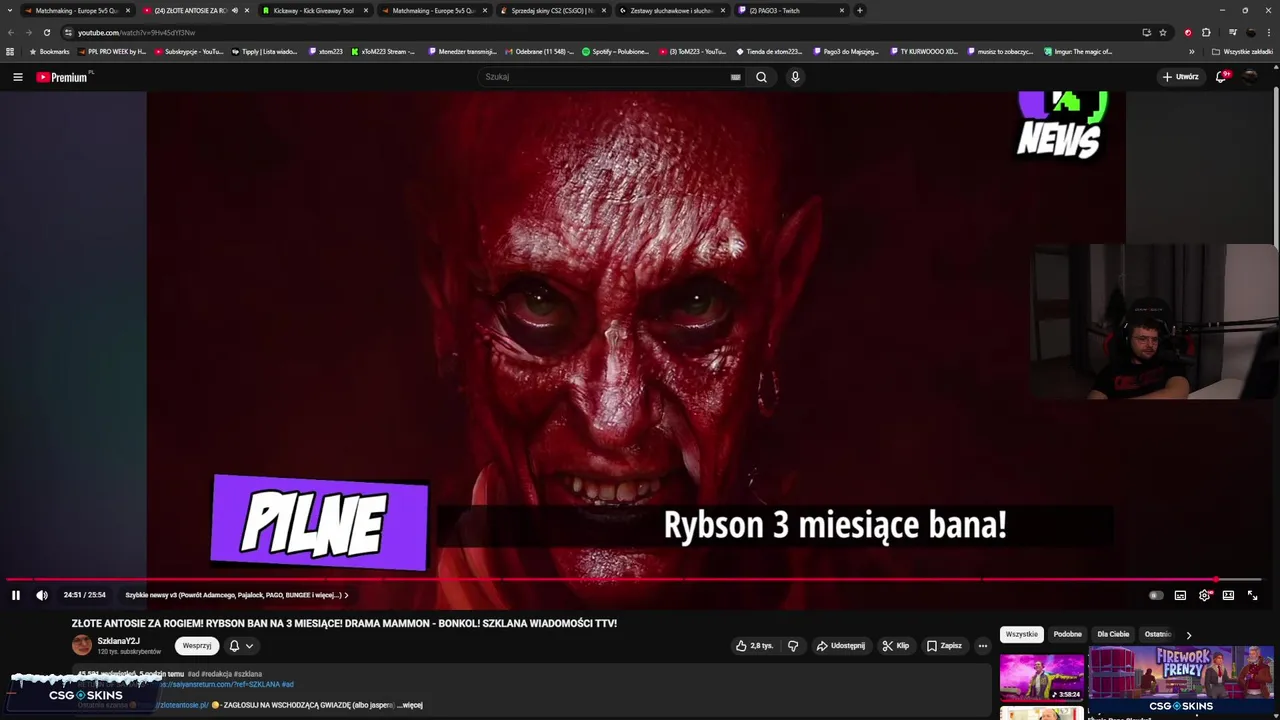Image resolution: width=1280 pixels, height=720 pixels.
Task: Switch to the PAGO3 - Twitch tab
Action: point(791,10)
